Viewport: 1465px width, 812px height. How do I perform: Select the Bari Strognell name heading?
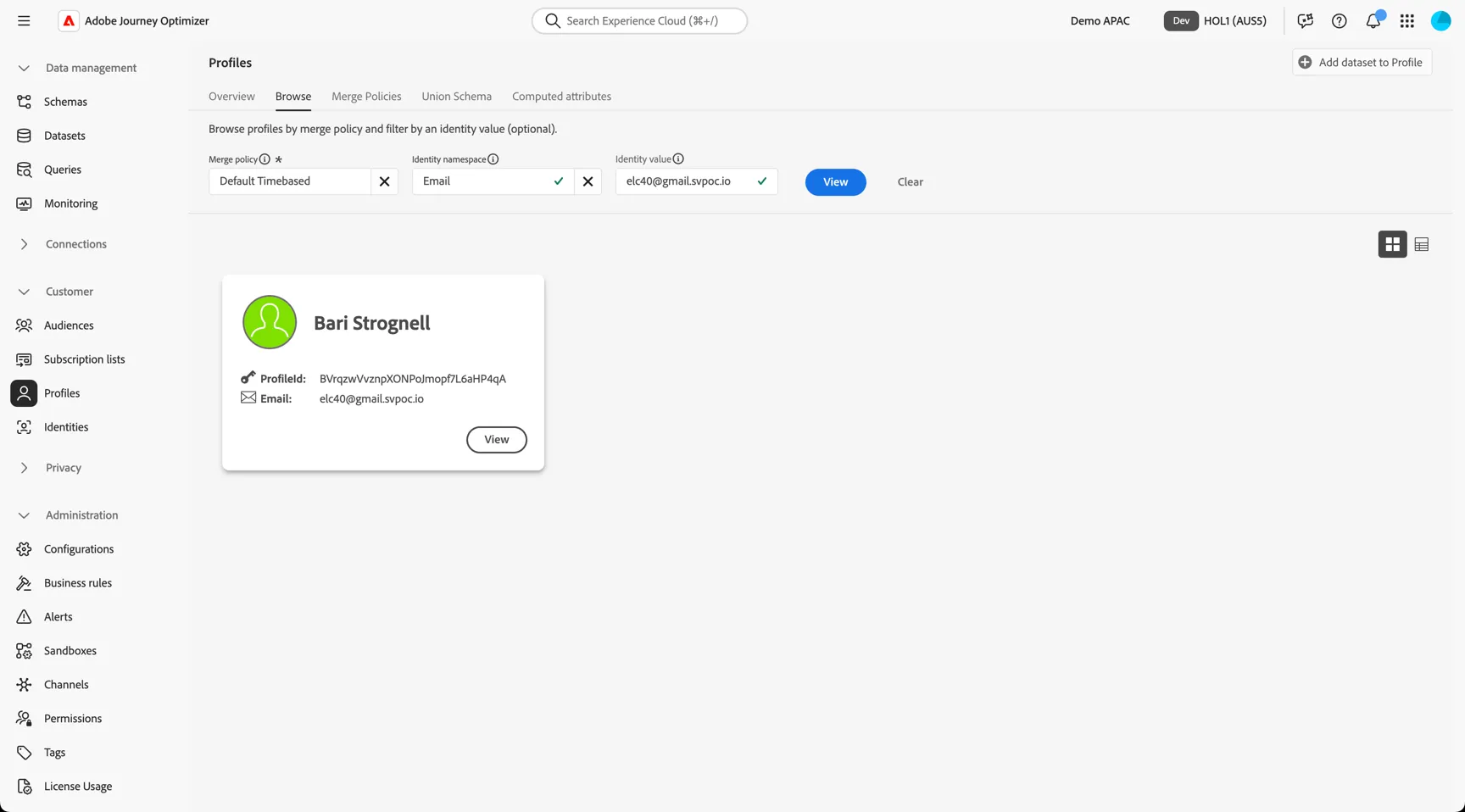[x=372, y=323]
